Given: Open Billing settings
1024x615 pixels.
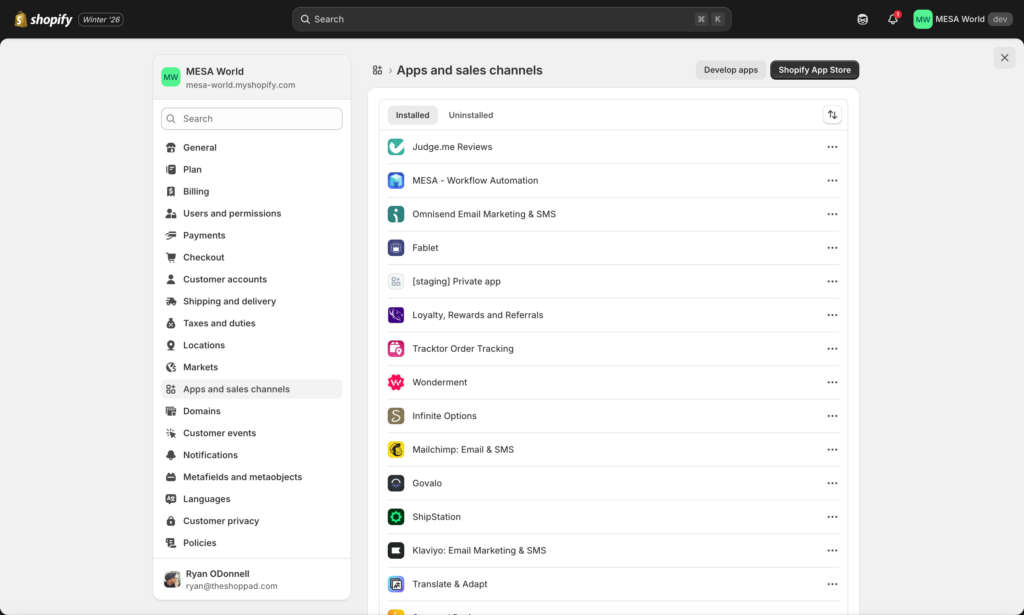Looking at the screenshot, I should [251, 191].
